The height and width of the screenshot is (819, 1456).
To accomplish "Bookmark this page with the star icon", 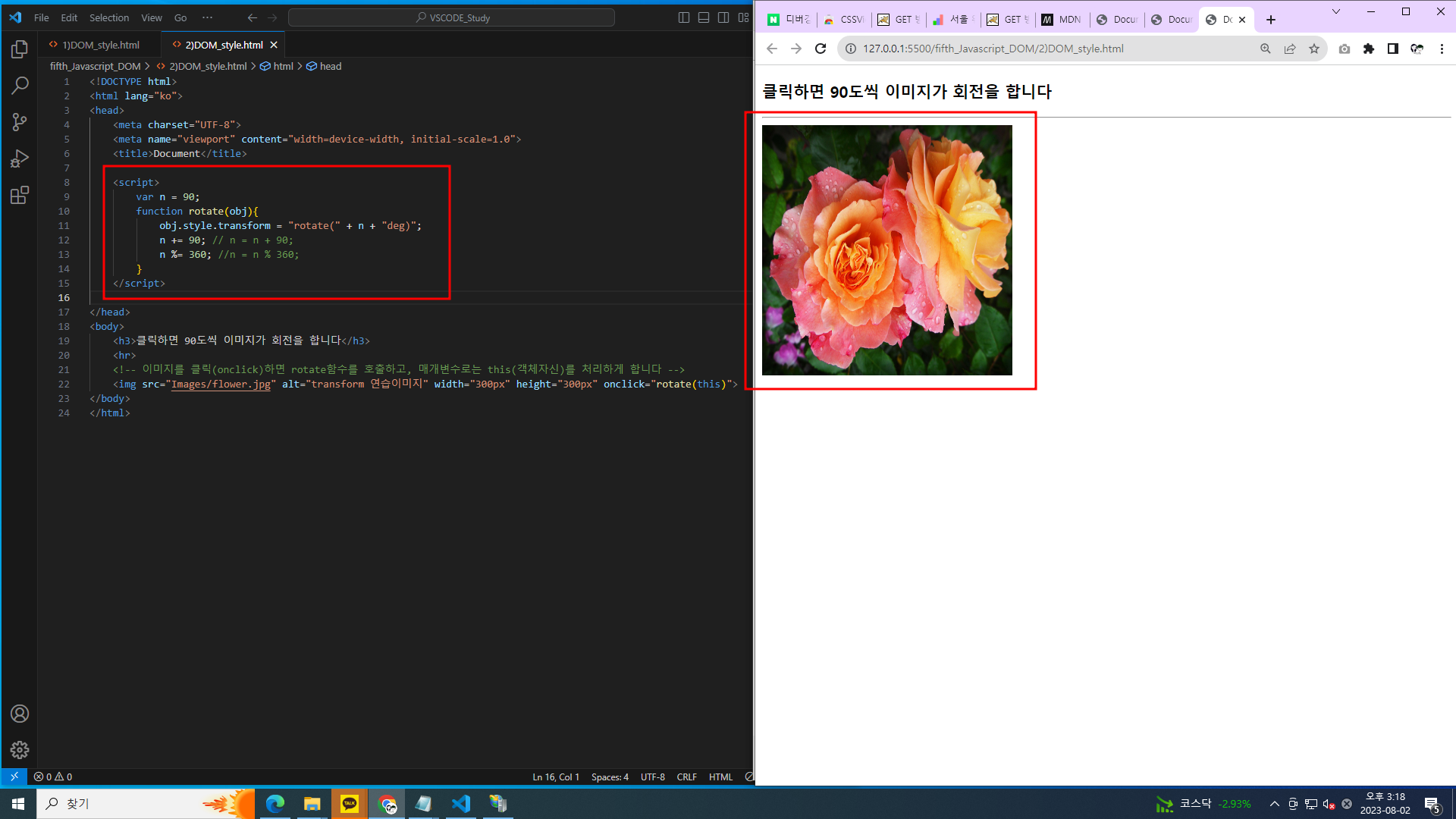I will (x=1314, y=49).
